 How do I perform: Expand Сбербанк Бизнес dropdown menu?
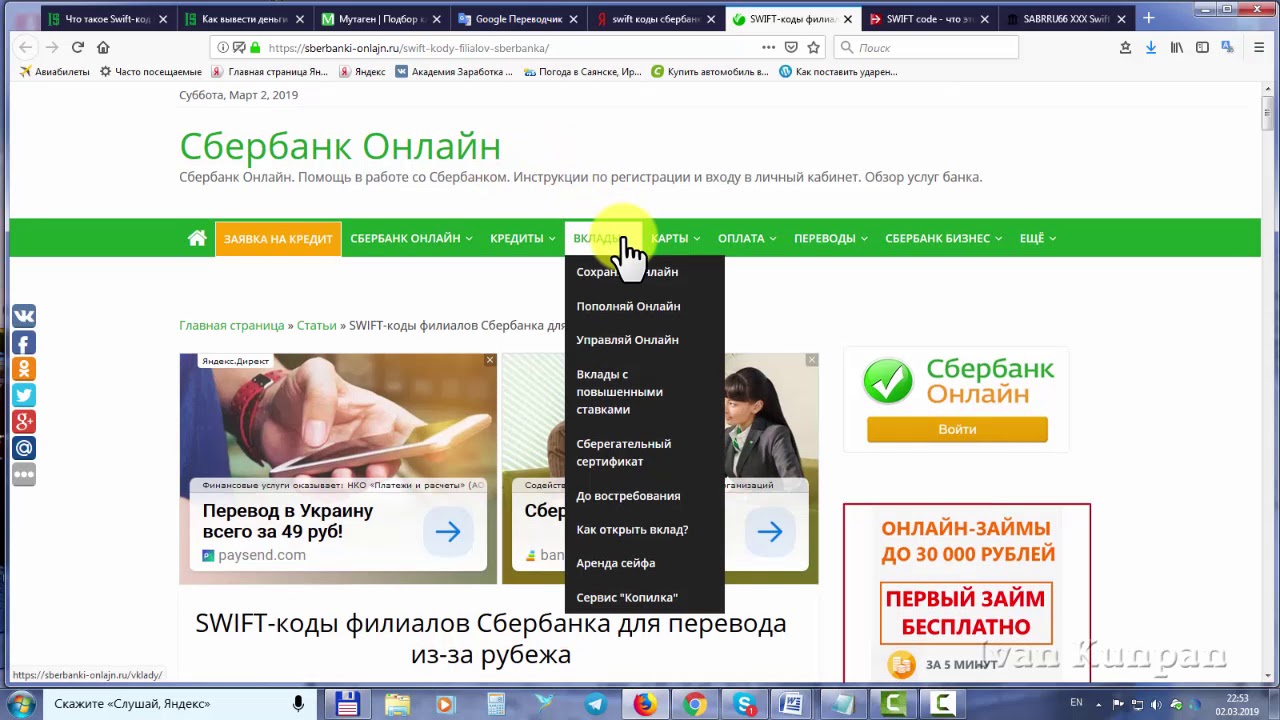pos(943,238)
